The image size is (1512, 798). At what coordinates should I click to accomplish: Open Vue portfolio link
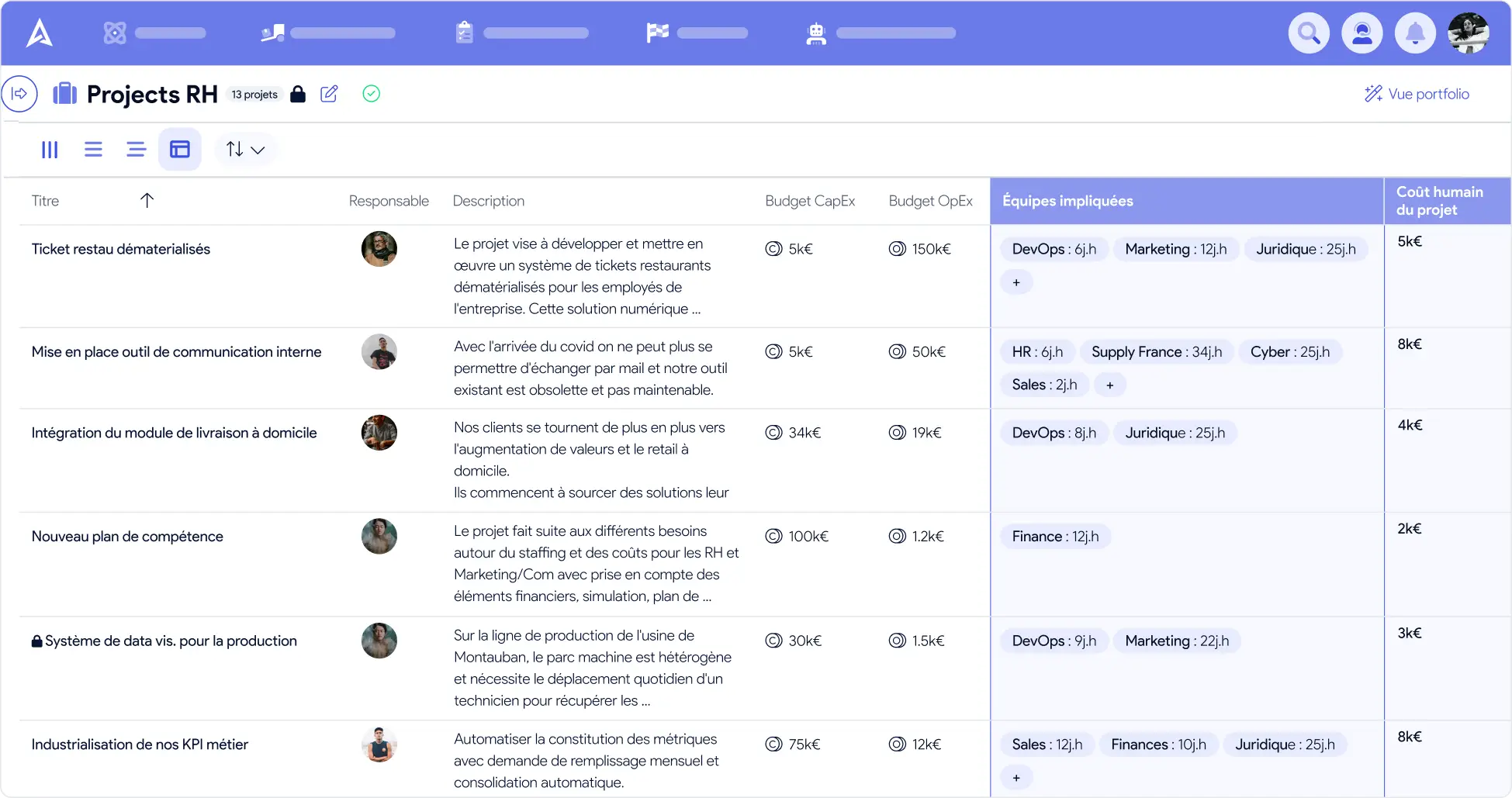[x=1417, y=94]
